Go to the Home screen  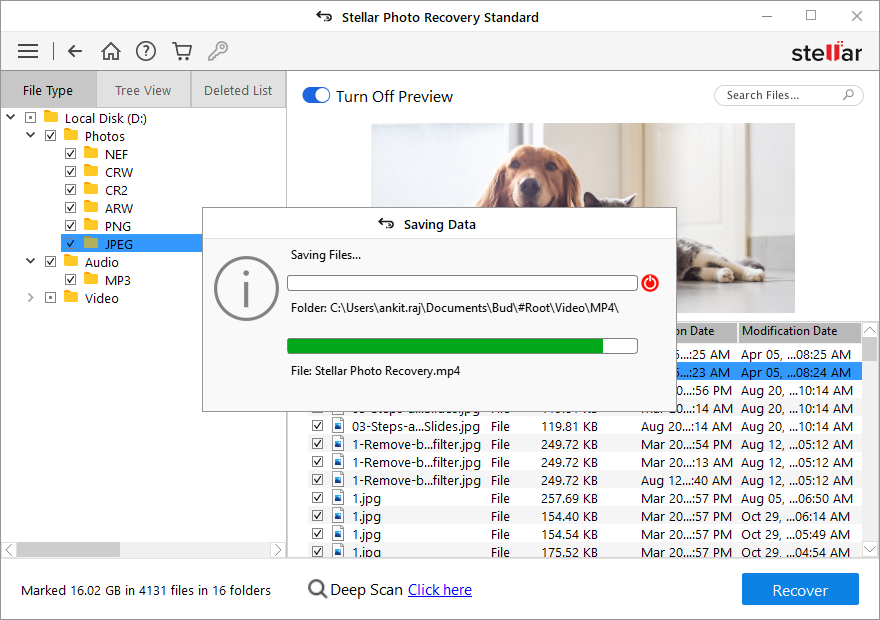pos(110,50)
